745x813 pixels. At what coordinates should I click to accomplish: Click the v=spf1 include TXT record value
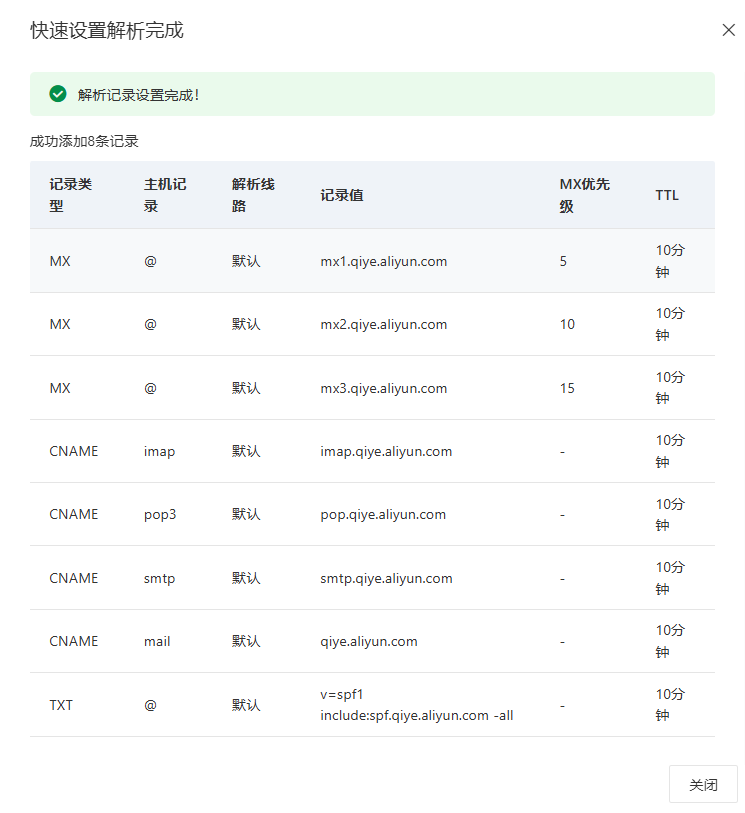point(417,705)
